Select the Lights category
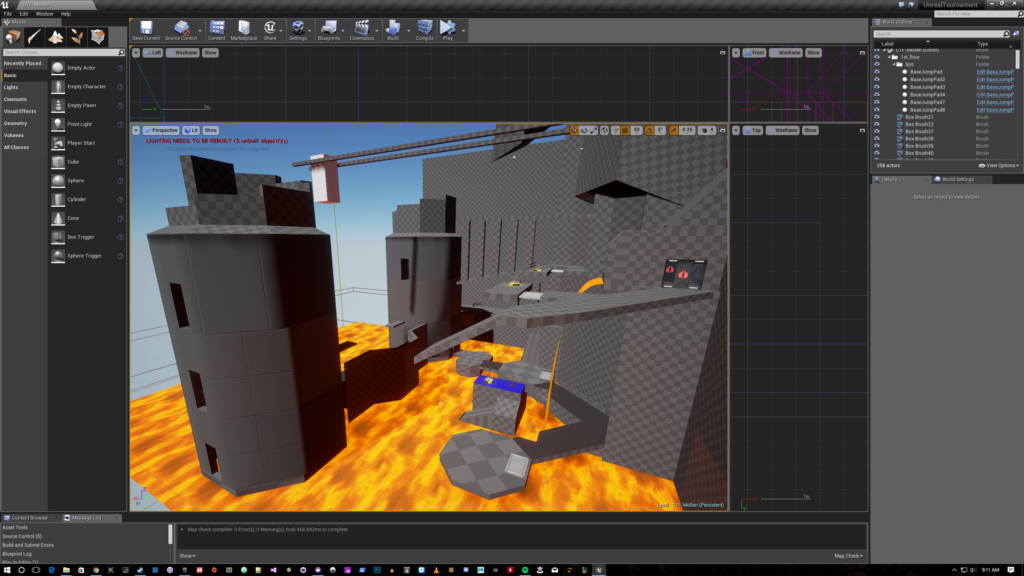 [11, 88]
